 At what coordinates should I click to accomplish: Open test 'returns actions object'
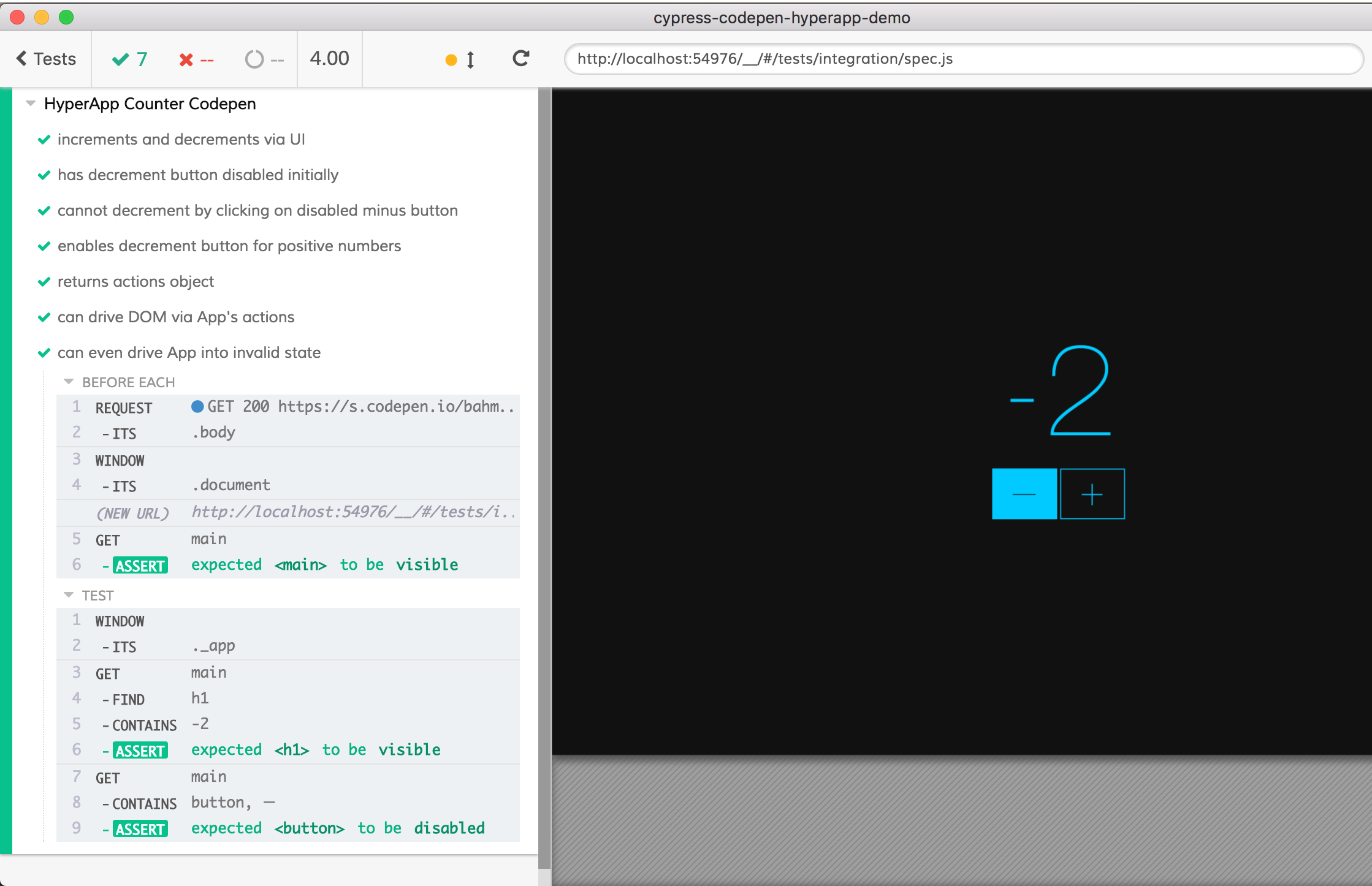pyautogui.click(x=135, y=282)
